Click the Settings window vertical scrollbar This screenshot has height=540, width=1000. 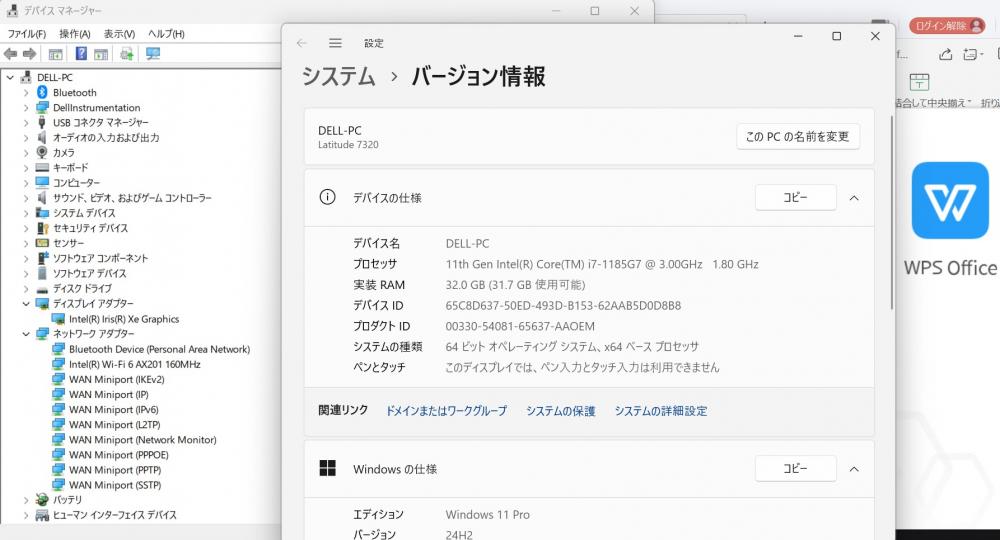pyautogui.click(x=892, y=213)
